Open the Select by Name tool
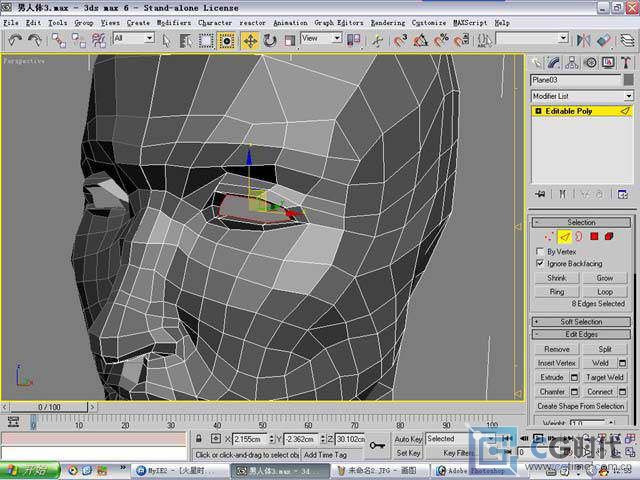640x480 pixels. point(186,40)
